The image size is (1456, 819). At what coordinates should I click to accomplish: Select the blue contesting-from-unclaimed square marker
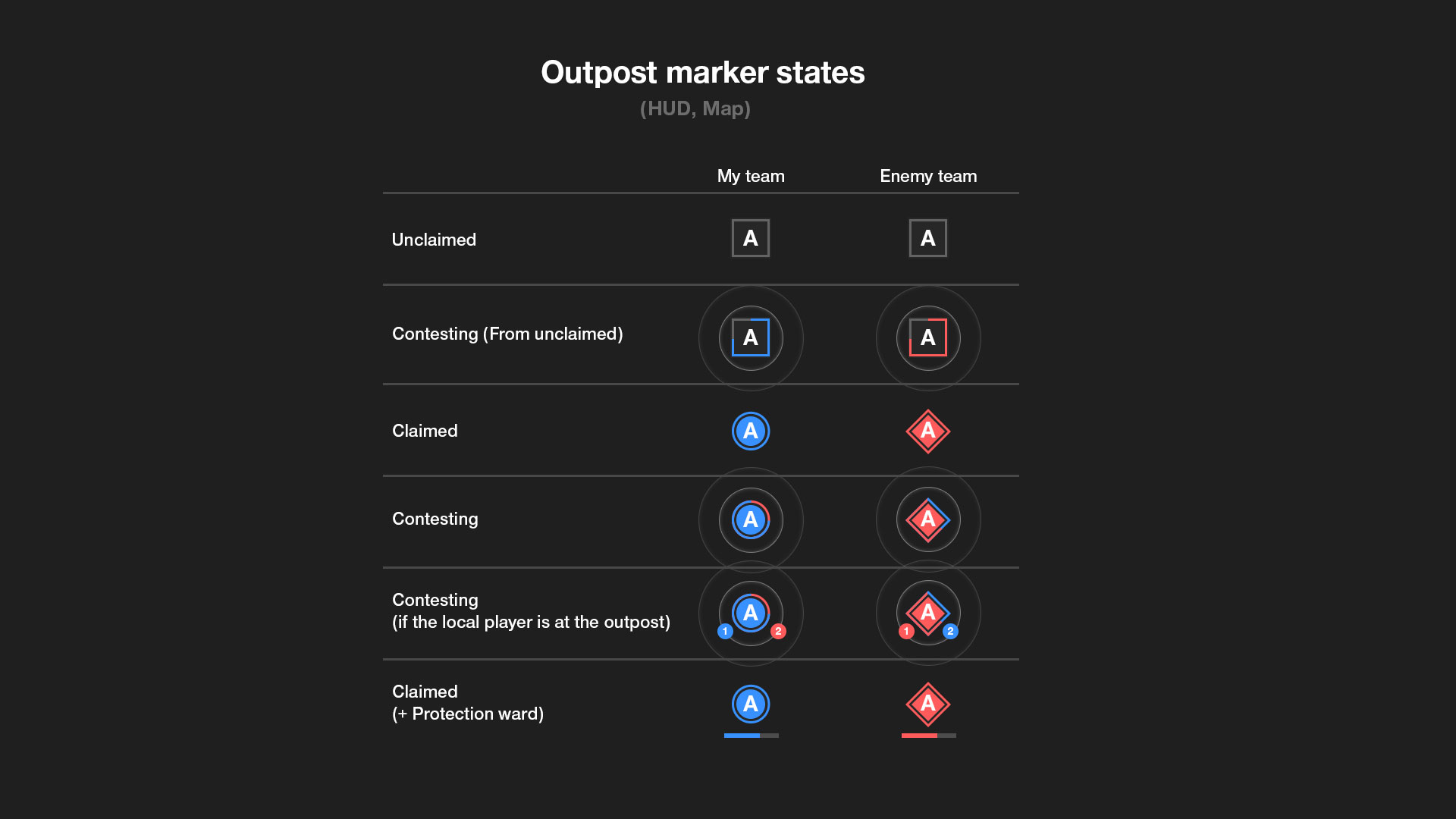[x=750, y=337]
